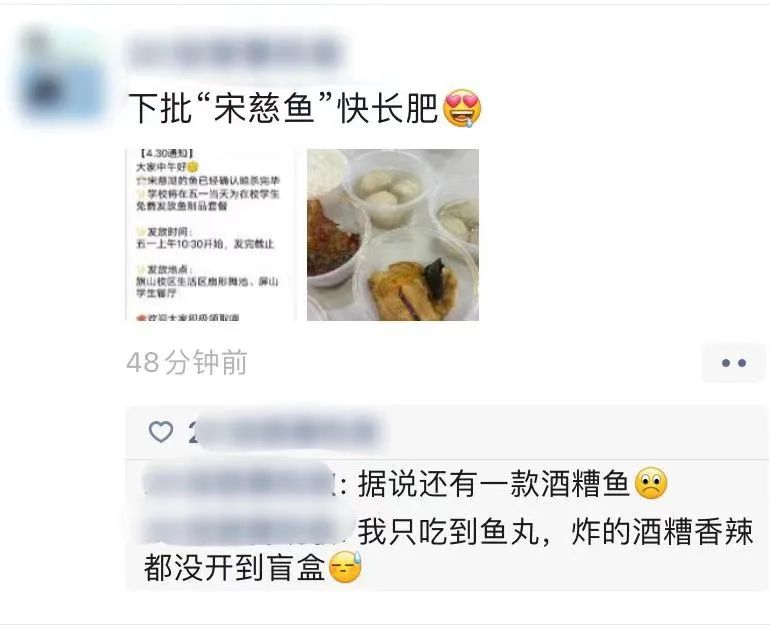Reply to the comment 据说还有一款酒糟鱼
The height and width of the screenshot is (643, 770).
(x=494, y=484)
